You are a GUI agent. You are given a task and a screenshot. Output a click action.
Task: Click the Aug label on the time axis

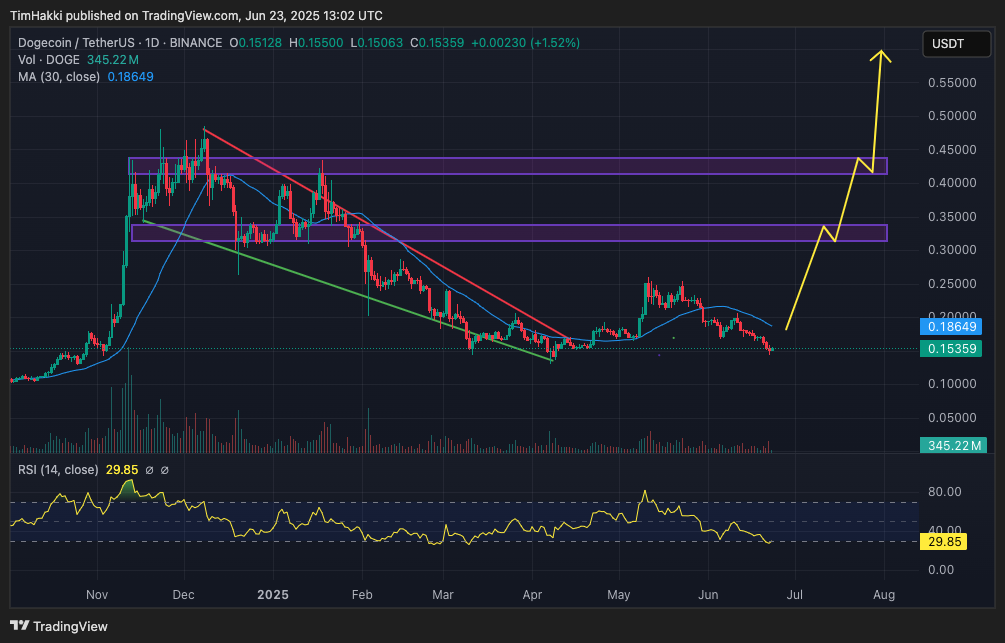pyautogui.click(x=884, y=595)
